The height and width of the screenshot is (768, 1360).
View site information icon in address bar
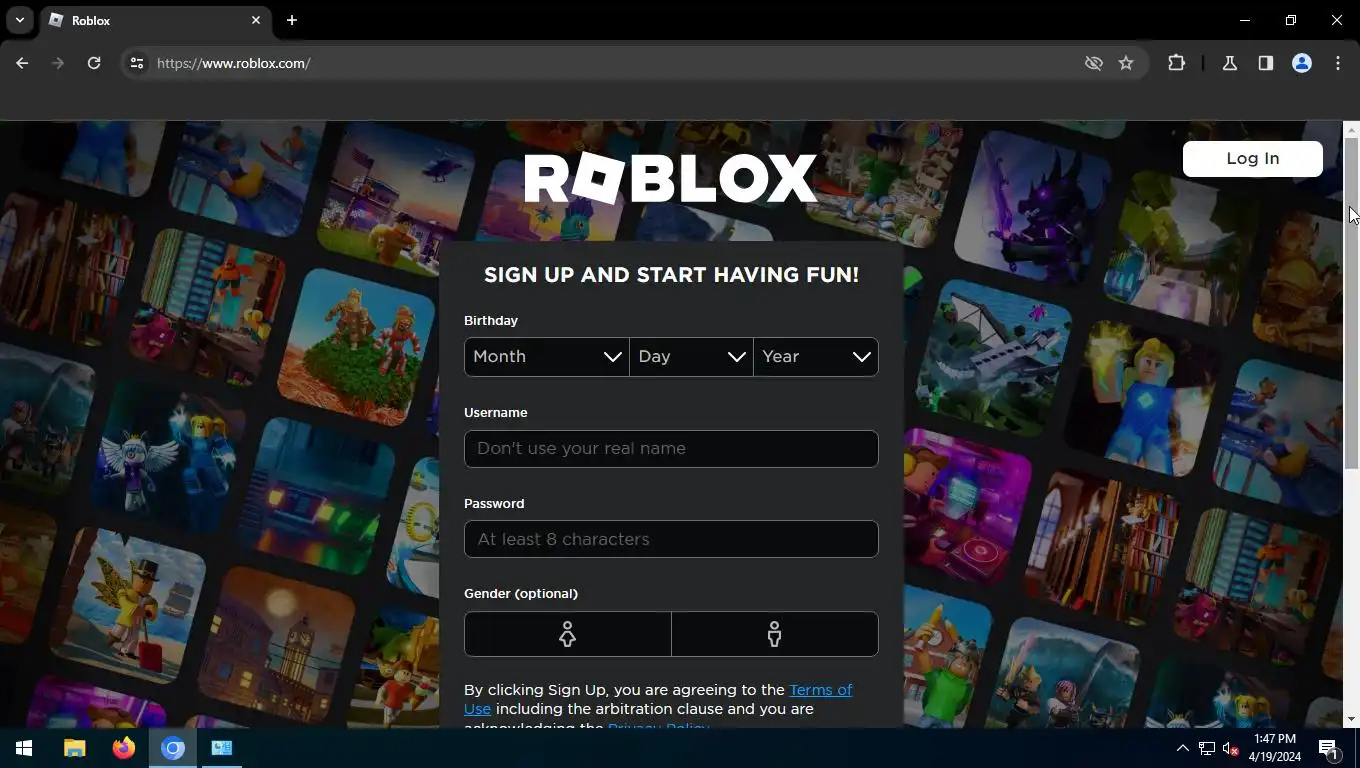click(x=137, y=63)
